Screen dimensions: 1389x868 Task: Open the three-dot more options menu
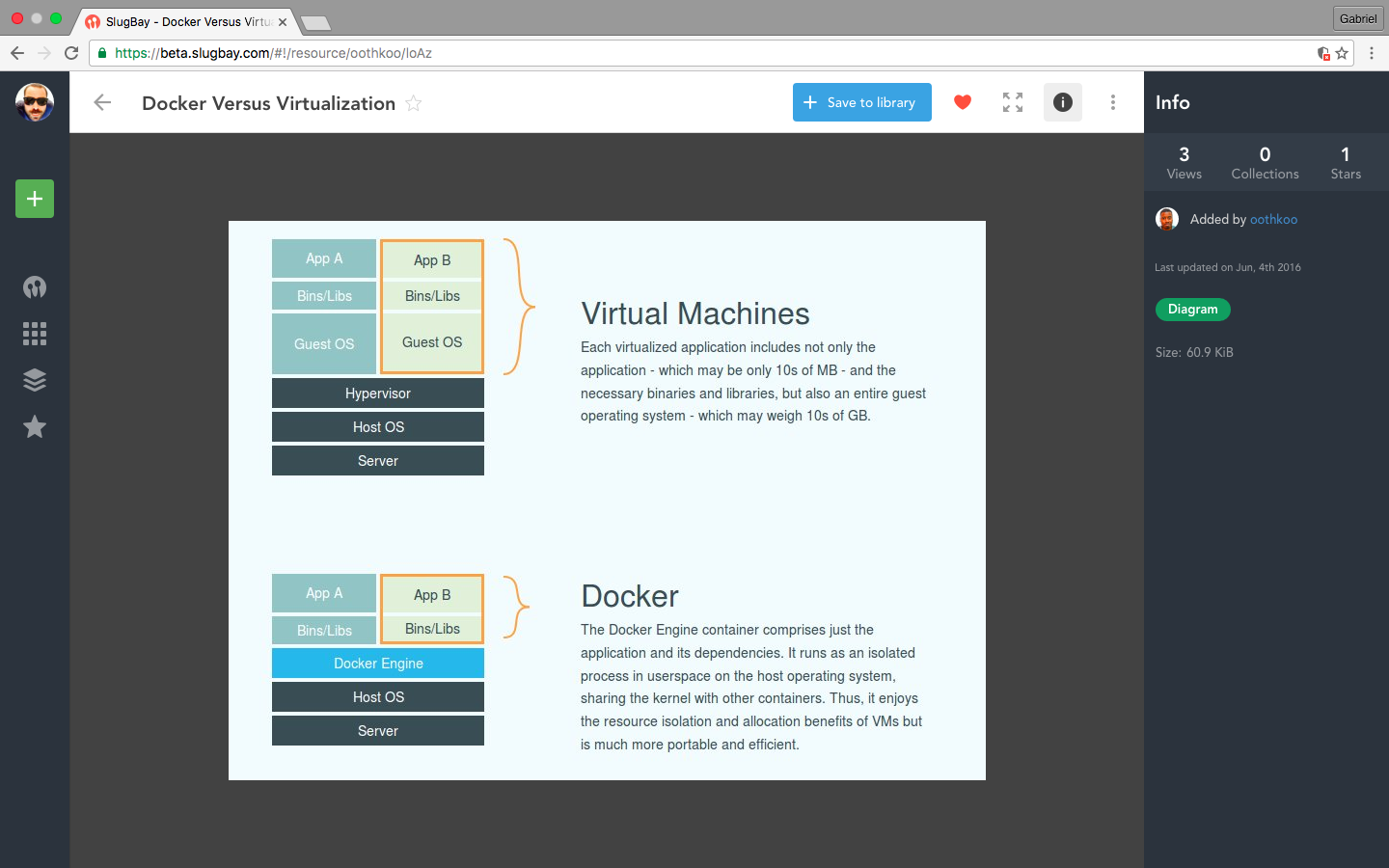coord(1112,102)
